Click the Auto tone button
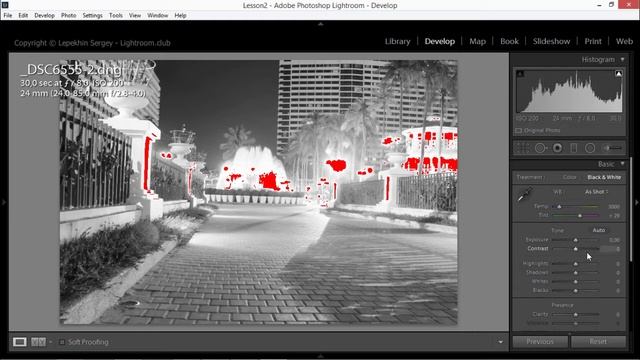 coord(599,230)
